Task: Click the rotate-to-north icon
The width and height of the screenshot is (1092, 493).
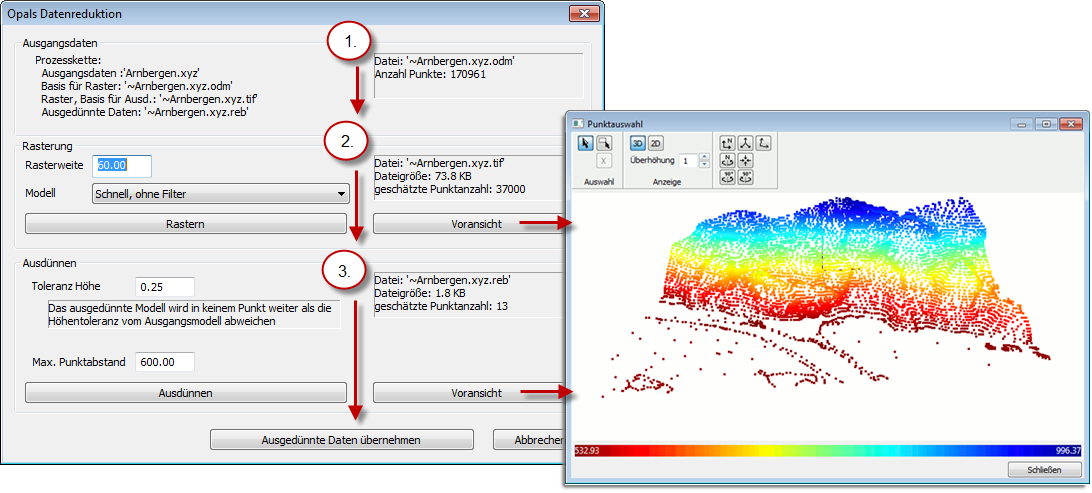Action: [725, 161]
